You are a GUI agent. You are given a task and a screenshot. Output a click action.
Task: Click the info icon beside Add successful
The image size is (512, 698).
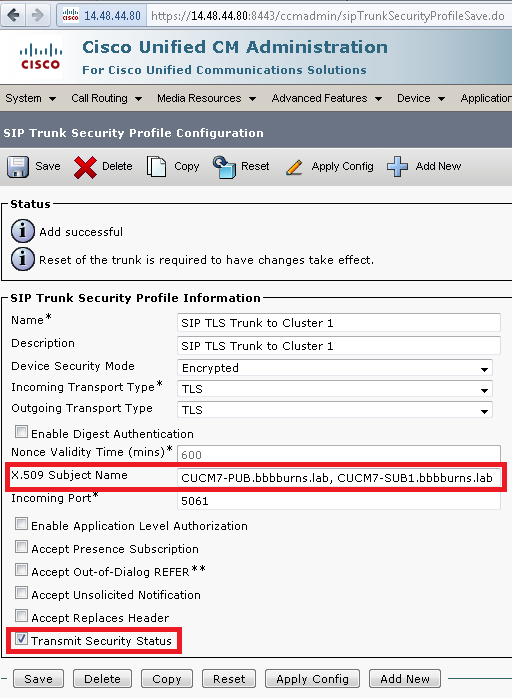coord(23,231)
